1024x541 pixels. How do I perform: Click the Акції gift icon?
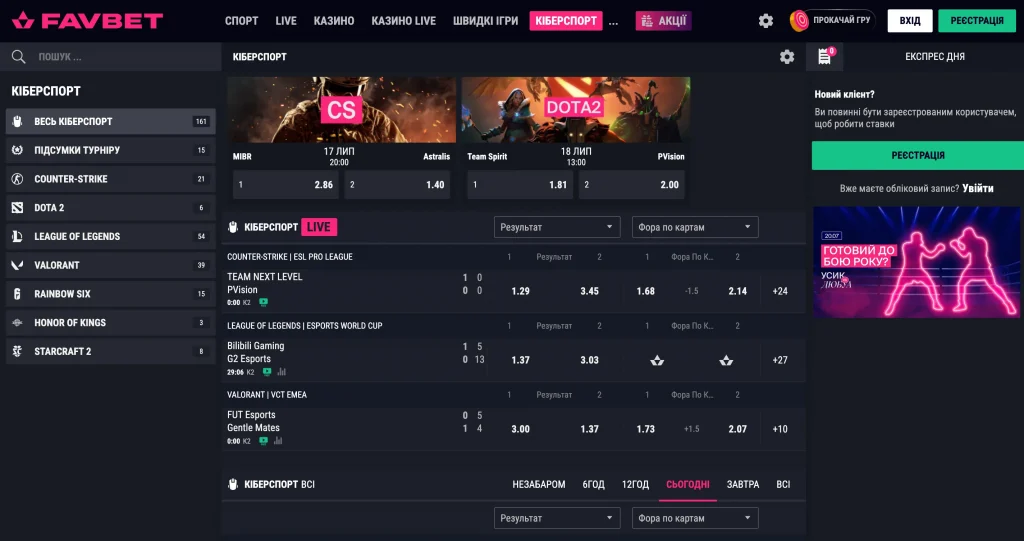pos(647,21)
